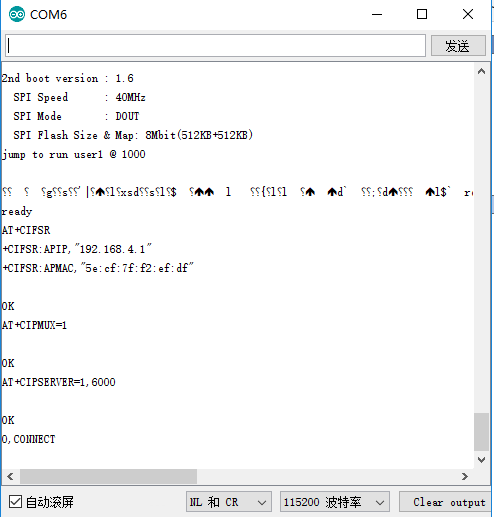Click the Arduino logo icon in title bar

(x=17, y=14)
